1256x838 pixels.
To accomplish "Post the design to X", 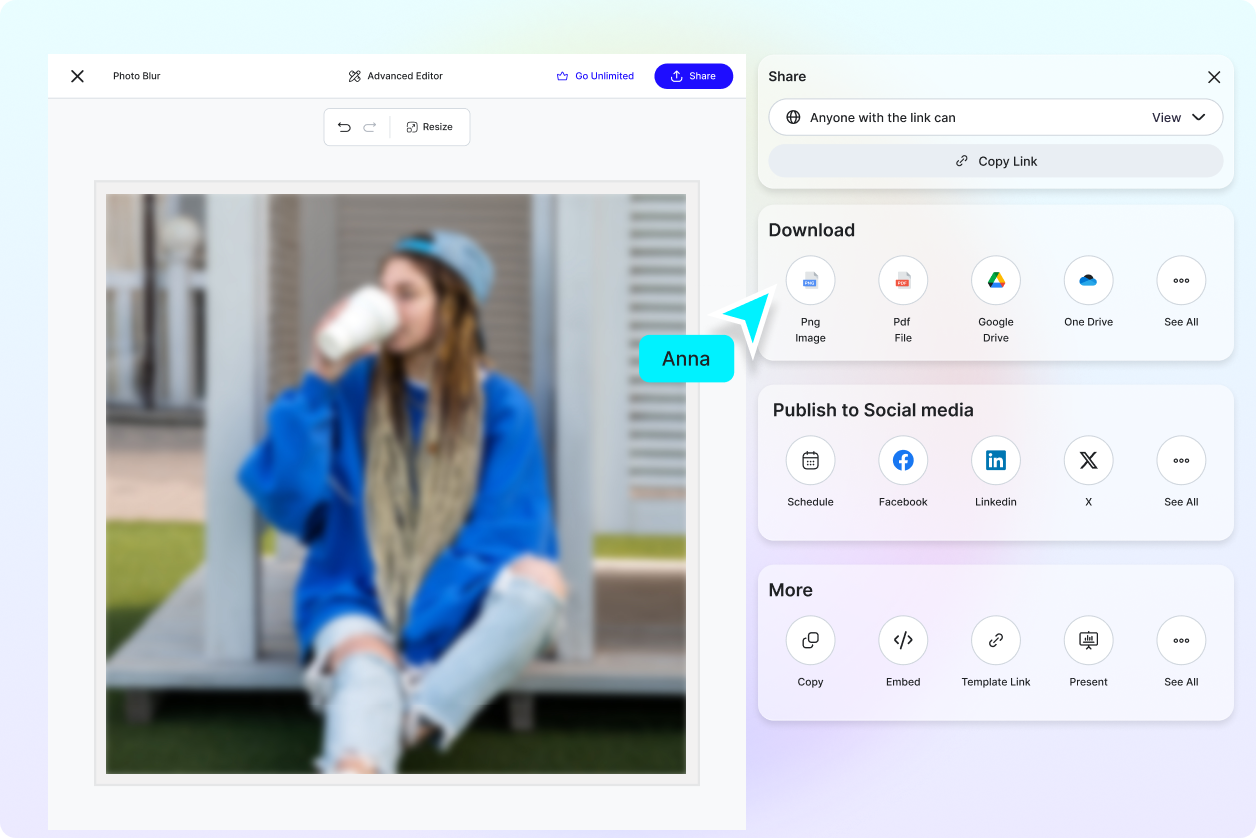I will coord(1088,460).
